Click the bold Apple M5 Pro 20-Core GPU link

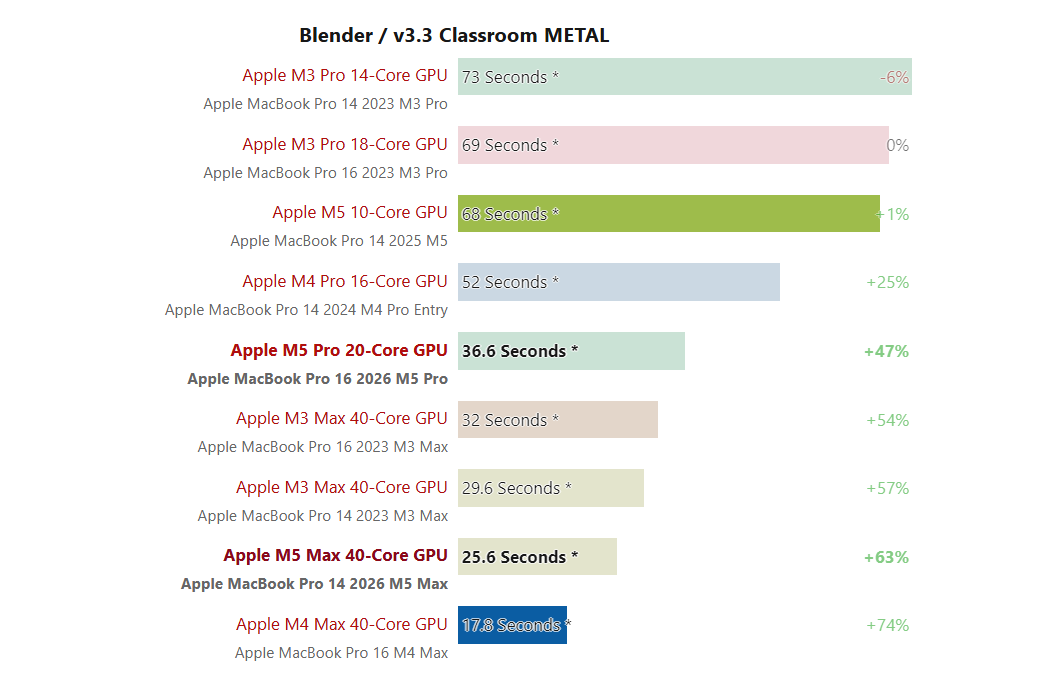338,351
